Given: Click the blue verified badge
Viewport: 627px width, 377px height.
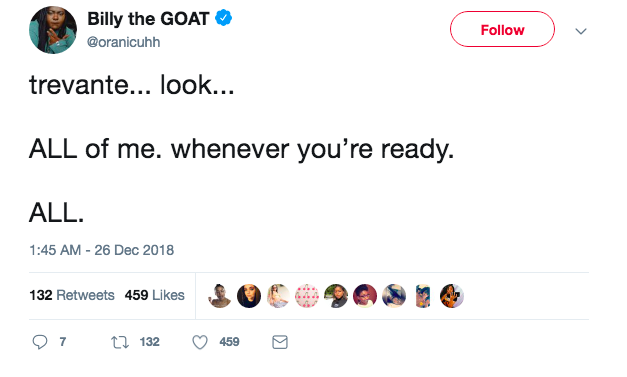Looking at the screenshot, I should pos(224,18).
